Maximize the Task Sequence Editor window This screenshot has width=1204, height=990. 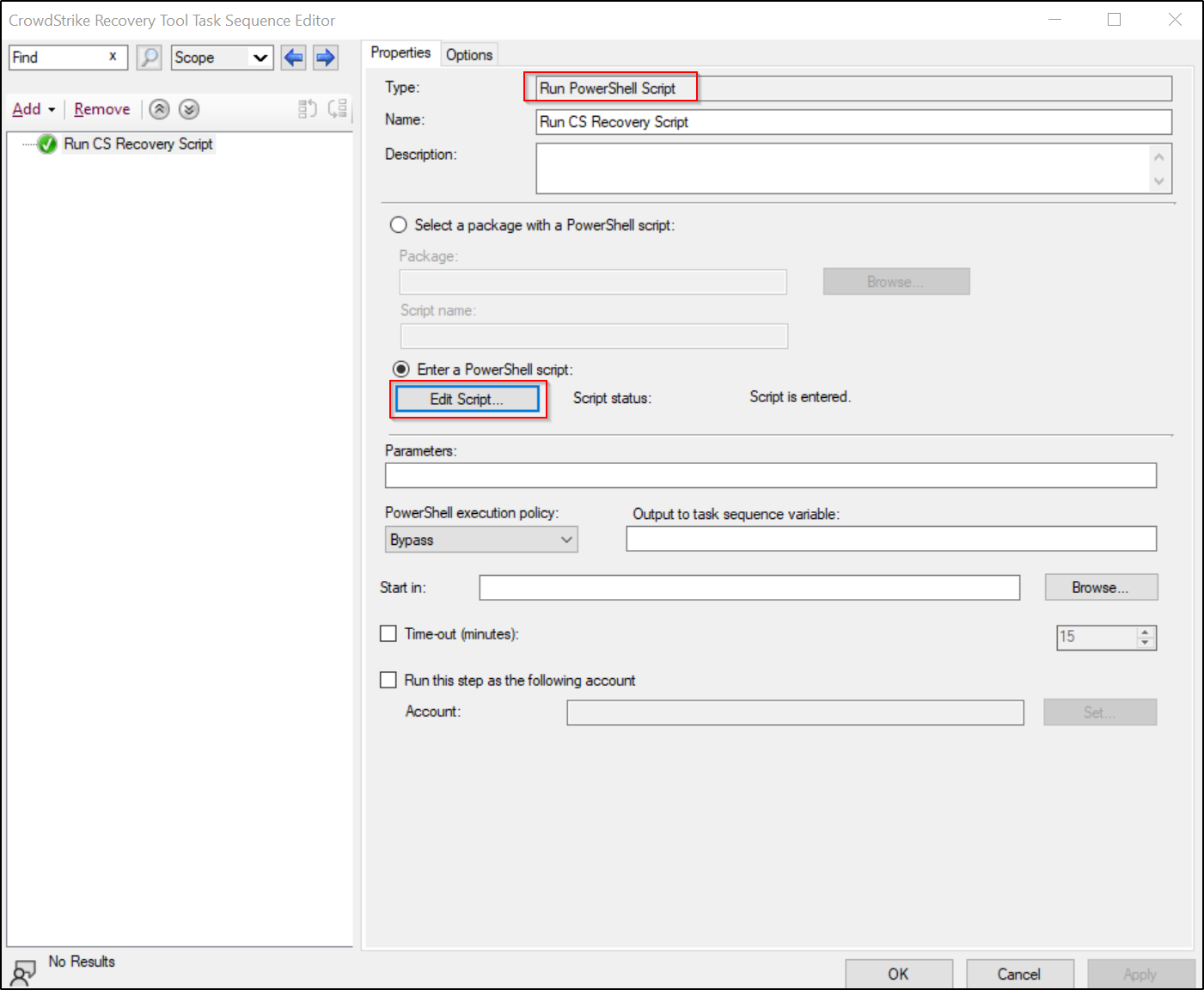click(x=1115, y=20)
